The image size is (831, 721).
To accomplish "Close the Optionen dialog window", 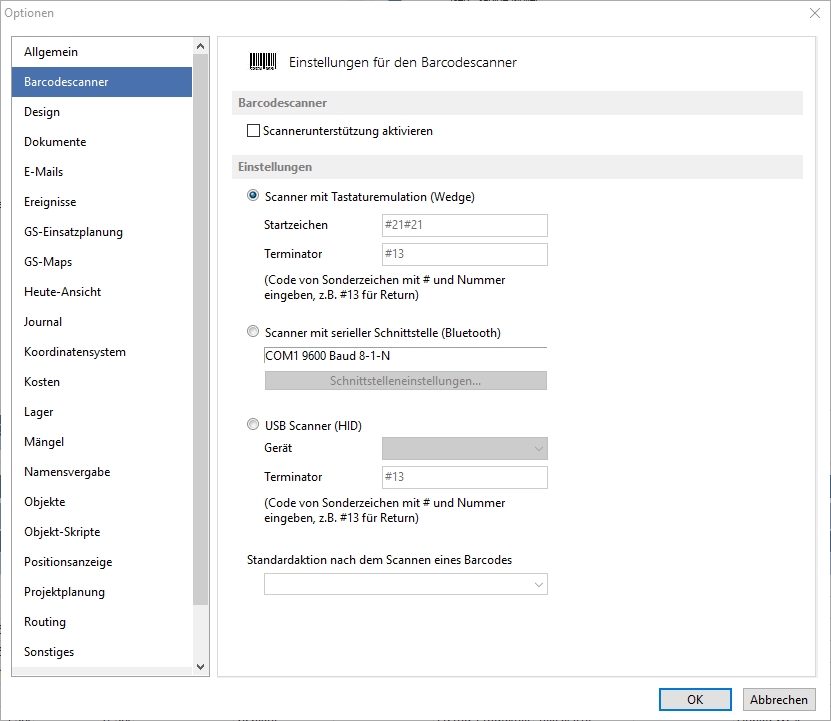I will tap(815, 13).
